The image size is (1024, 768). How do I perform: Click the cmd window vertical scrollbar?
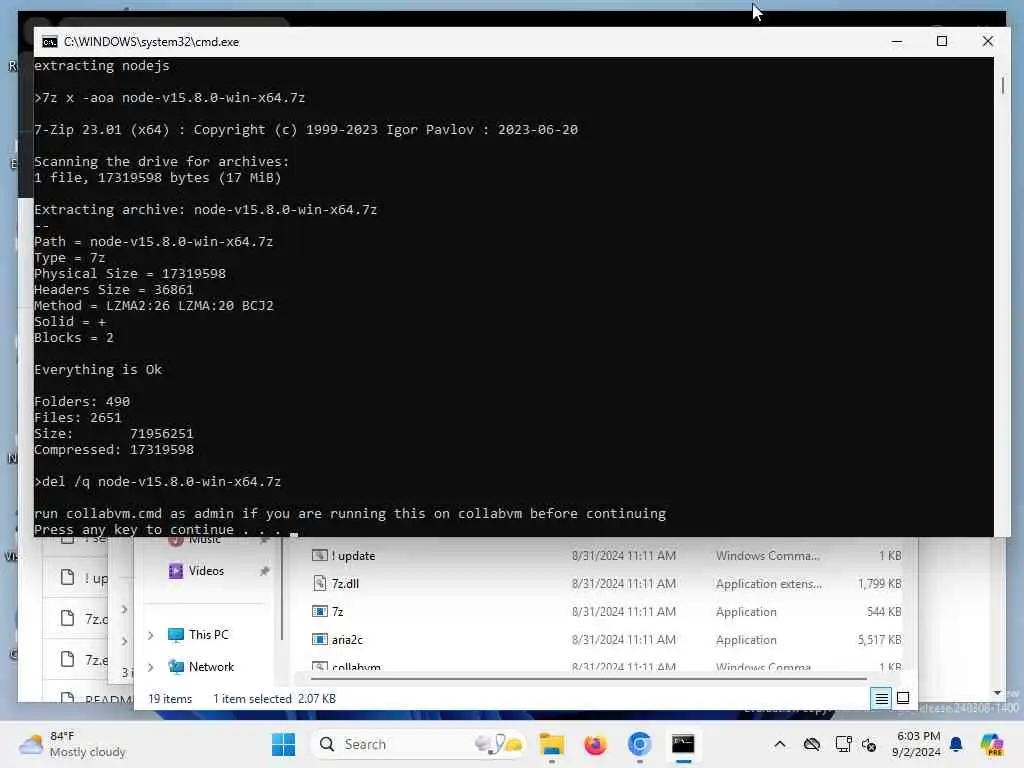pyautogui.click(x=1002, y=85)
